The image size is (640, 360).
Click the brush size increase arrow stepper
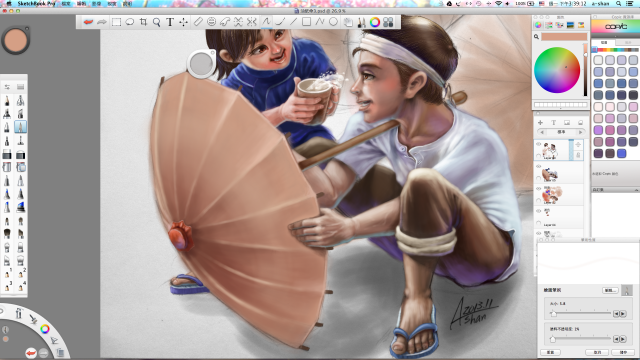(623, 313)
